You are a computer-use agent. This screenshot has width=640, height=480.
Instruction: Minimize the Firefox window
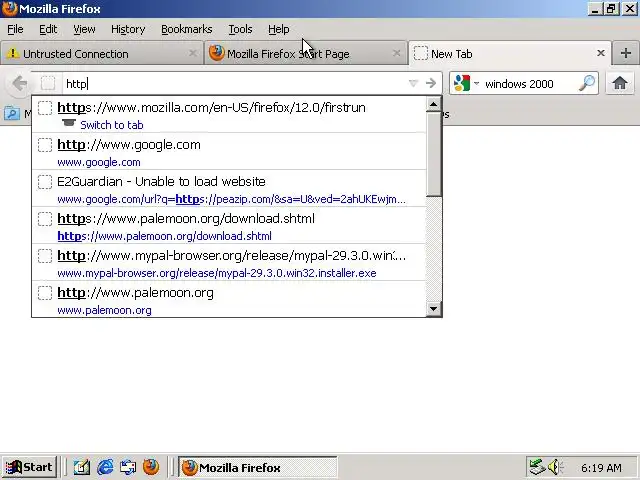[x=595, y=9]
